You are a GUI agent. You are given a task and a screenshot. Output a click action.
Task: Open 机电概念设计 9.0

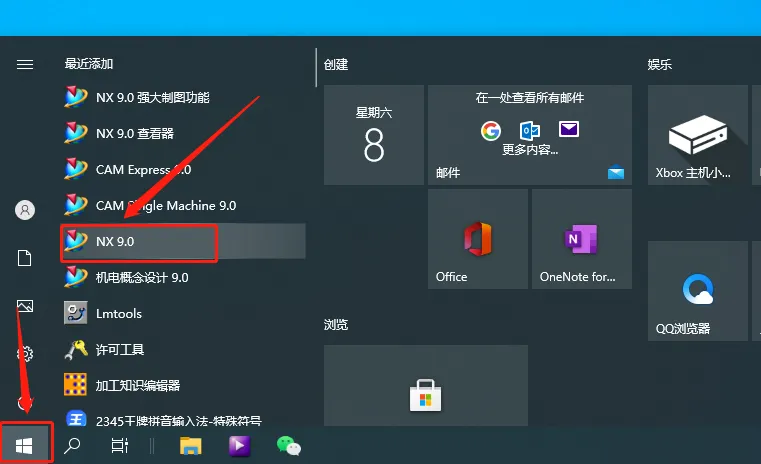(182, 277)
